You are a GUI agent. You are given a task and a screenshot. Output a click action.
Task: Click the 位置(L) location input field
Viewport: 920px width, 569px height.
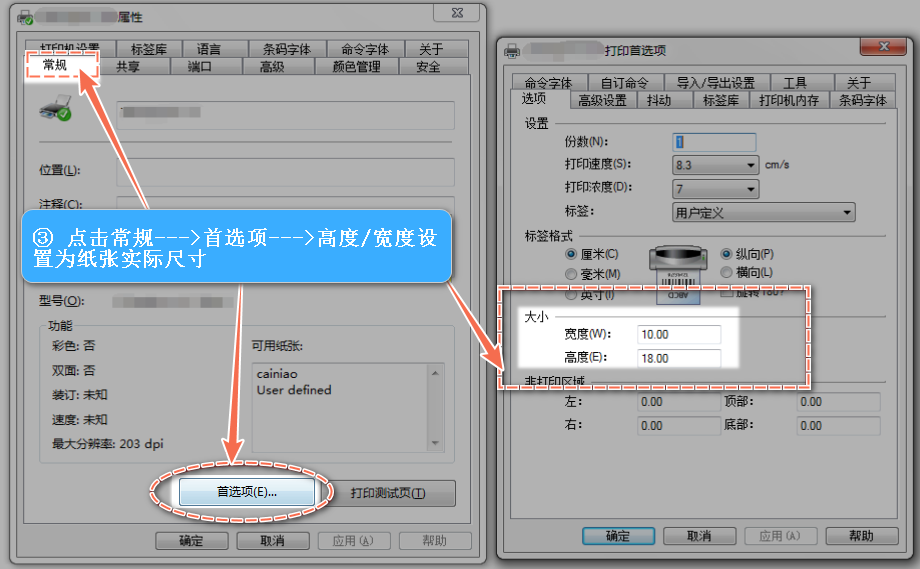[x=286, y=172]
